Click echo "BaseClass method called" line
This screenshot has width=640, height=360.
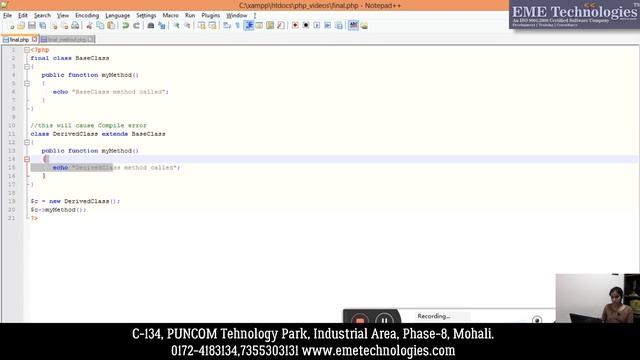(111, 92)
